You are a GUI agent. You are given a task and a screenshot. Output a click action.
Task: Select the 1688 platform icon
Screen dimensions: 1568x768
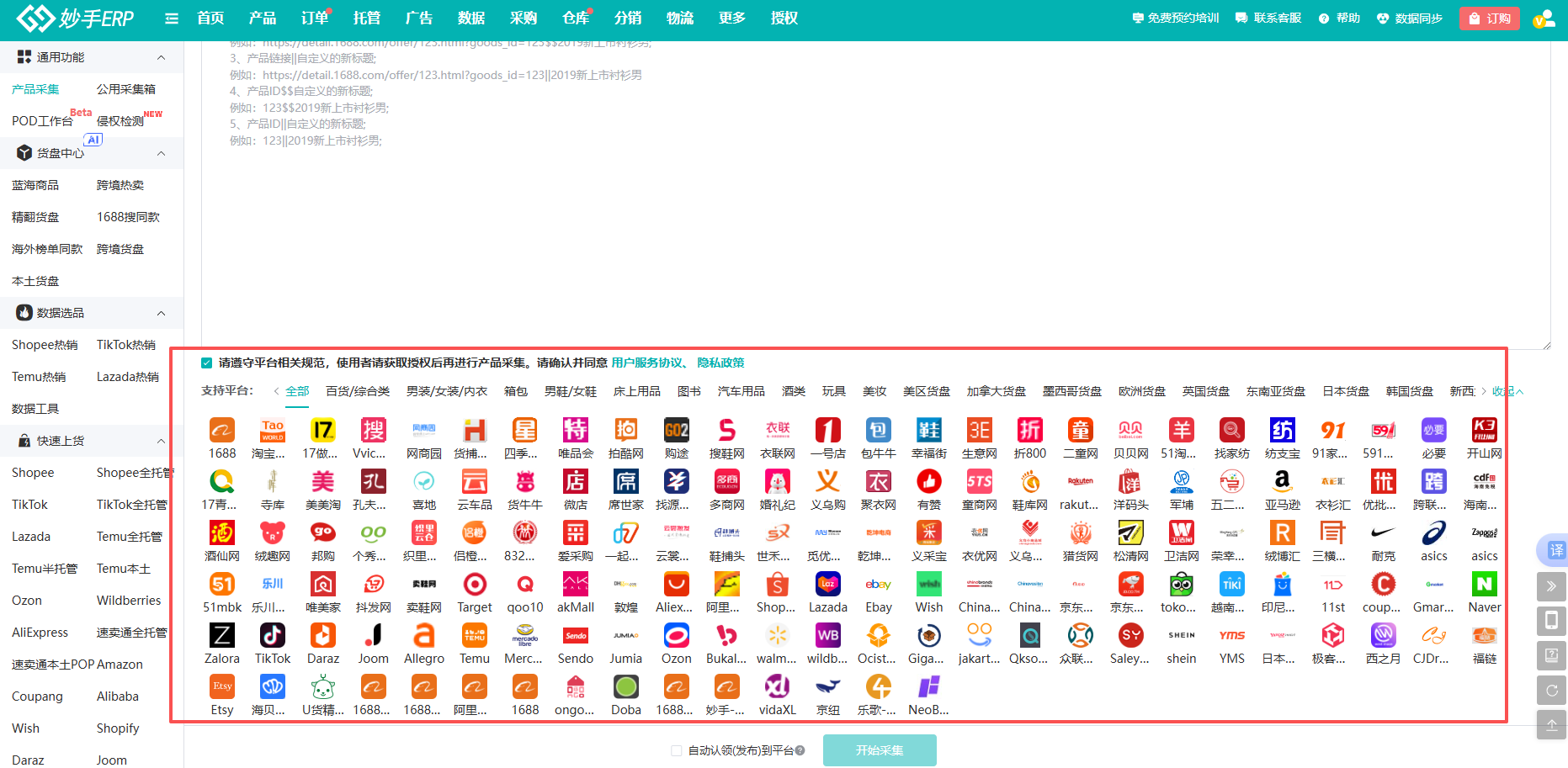(222, 431)
